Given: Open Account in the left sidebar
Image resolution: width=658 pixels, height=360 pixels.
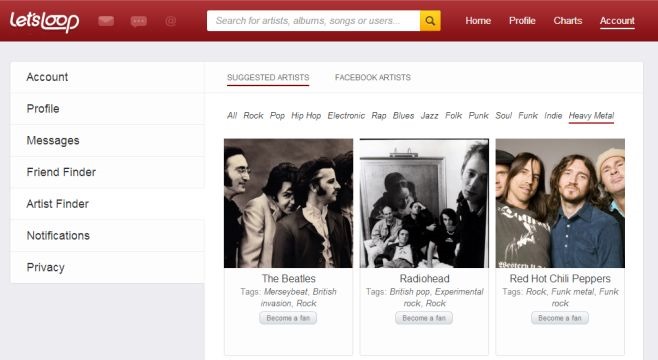Looking at the screenshot, I should 107,77.
